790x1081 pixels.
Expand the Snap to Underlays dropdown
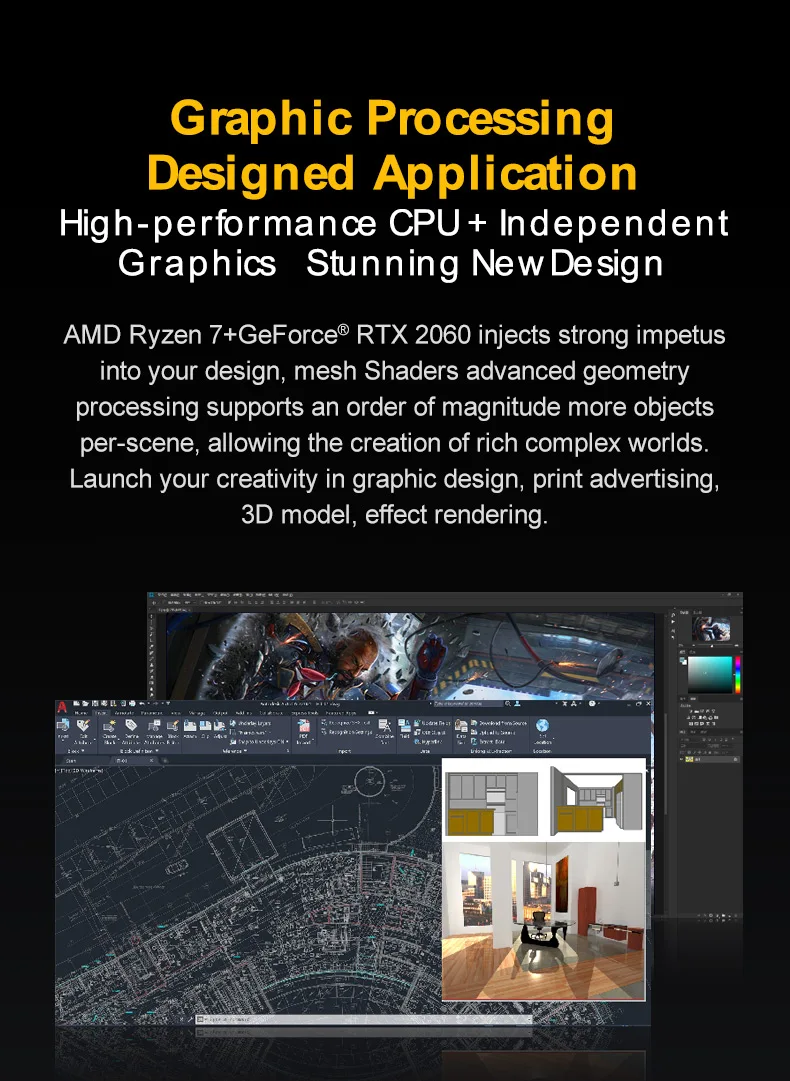260,742
